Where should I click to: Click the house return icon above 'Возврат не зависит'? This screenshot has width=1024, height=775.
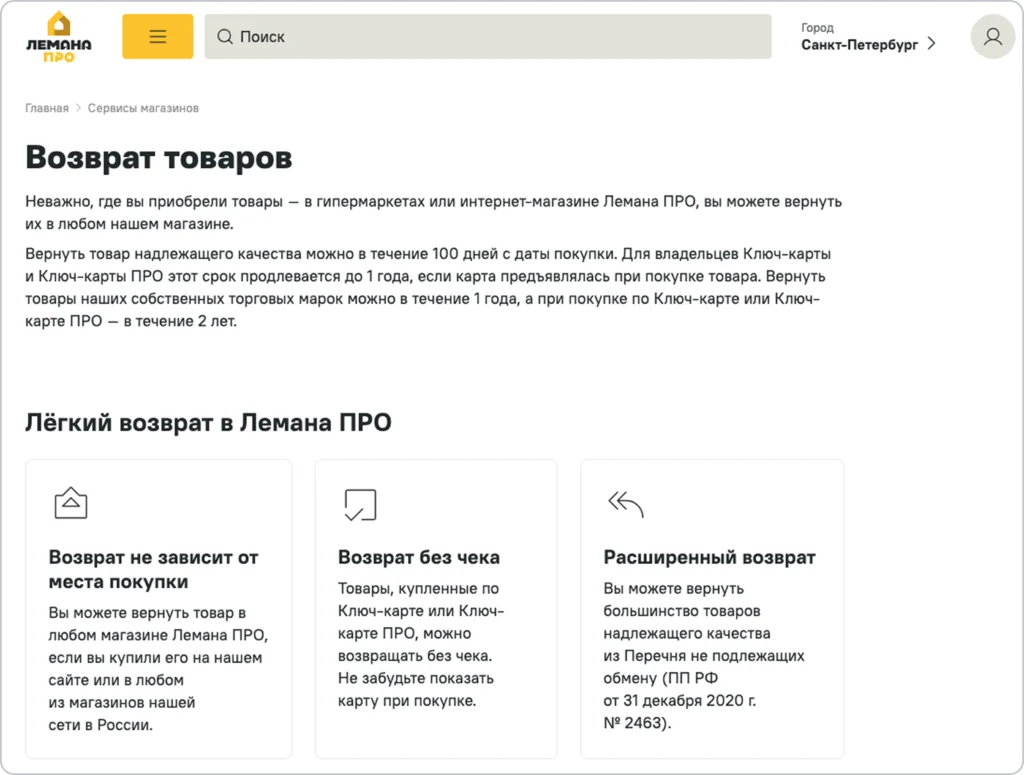[71, 501]
